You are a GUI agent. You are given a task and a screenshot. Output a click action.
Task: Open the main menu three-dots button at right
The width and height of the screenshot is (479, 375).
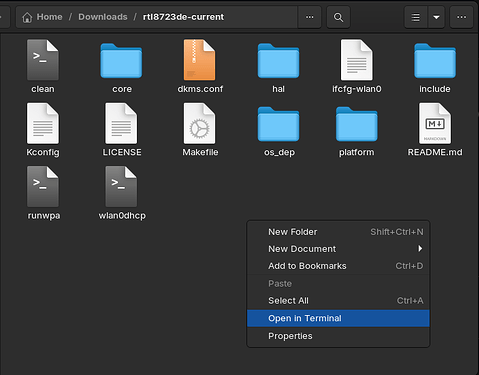click(462, 17)
